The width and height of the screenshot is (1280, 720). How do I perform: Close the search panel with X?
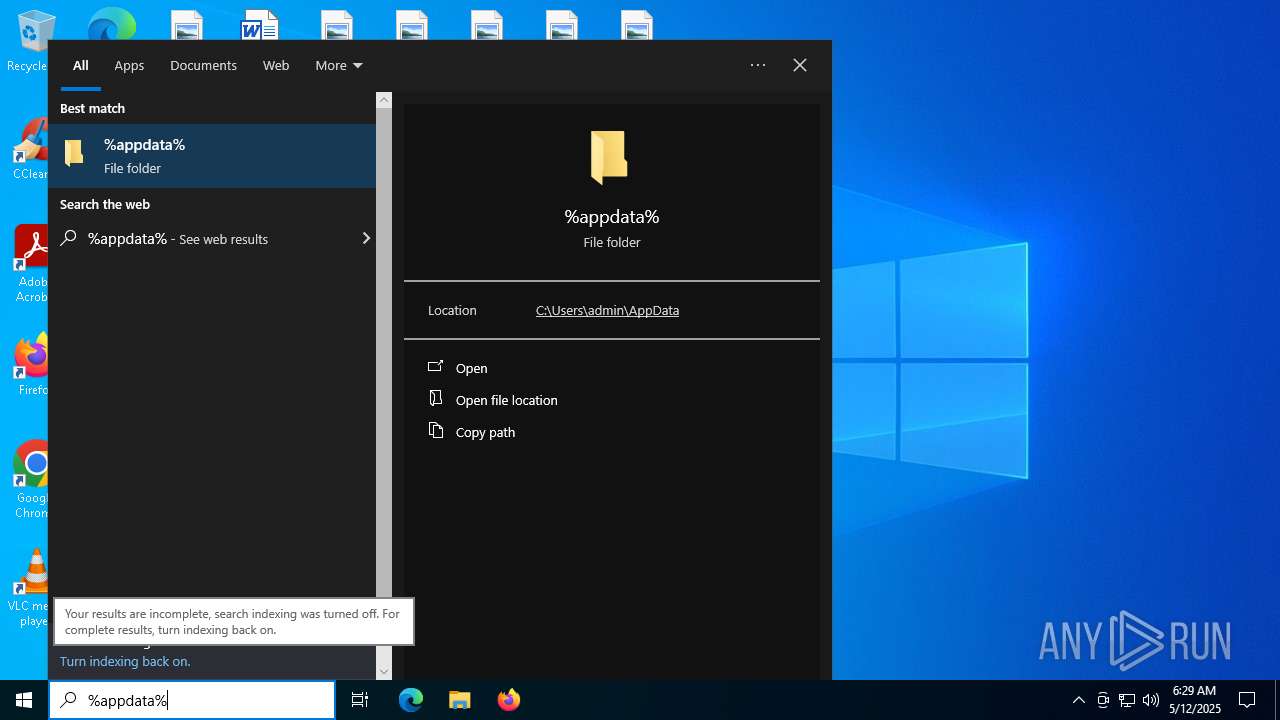coord(800,65)
